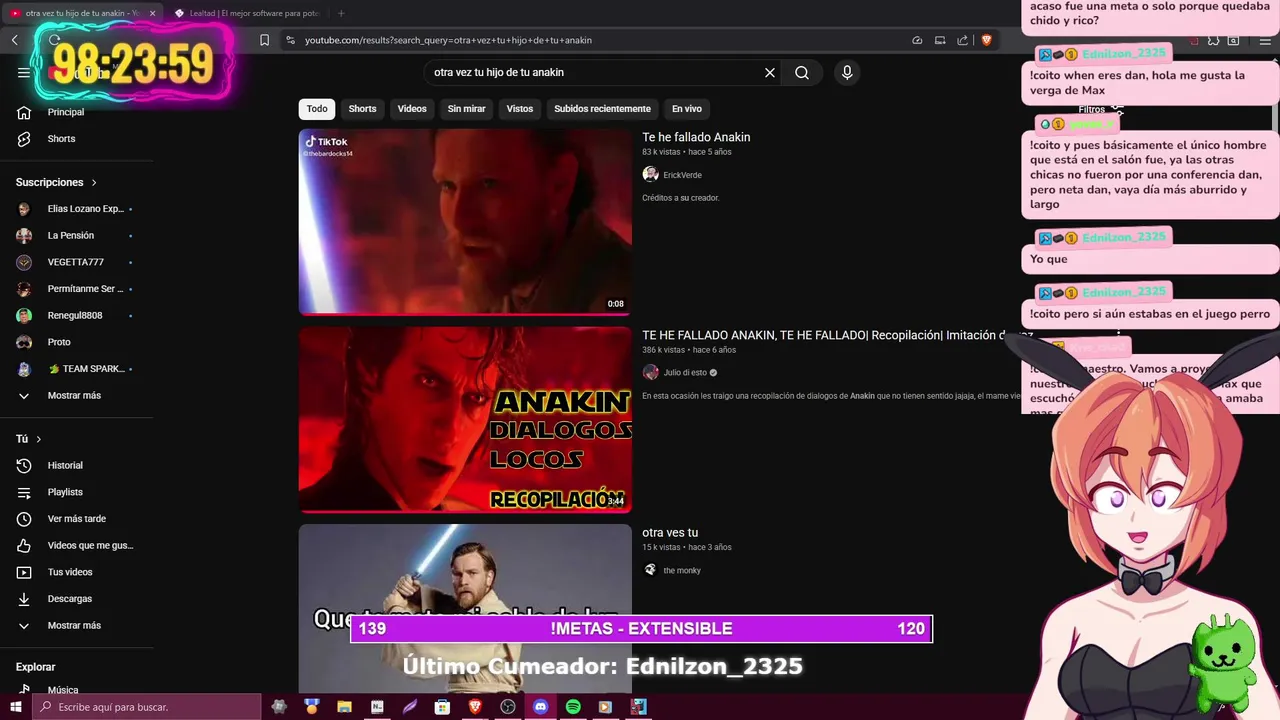
Task: Open Julio di esto channel link
Action: tap(685, 372)
